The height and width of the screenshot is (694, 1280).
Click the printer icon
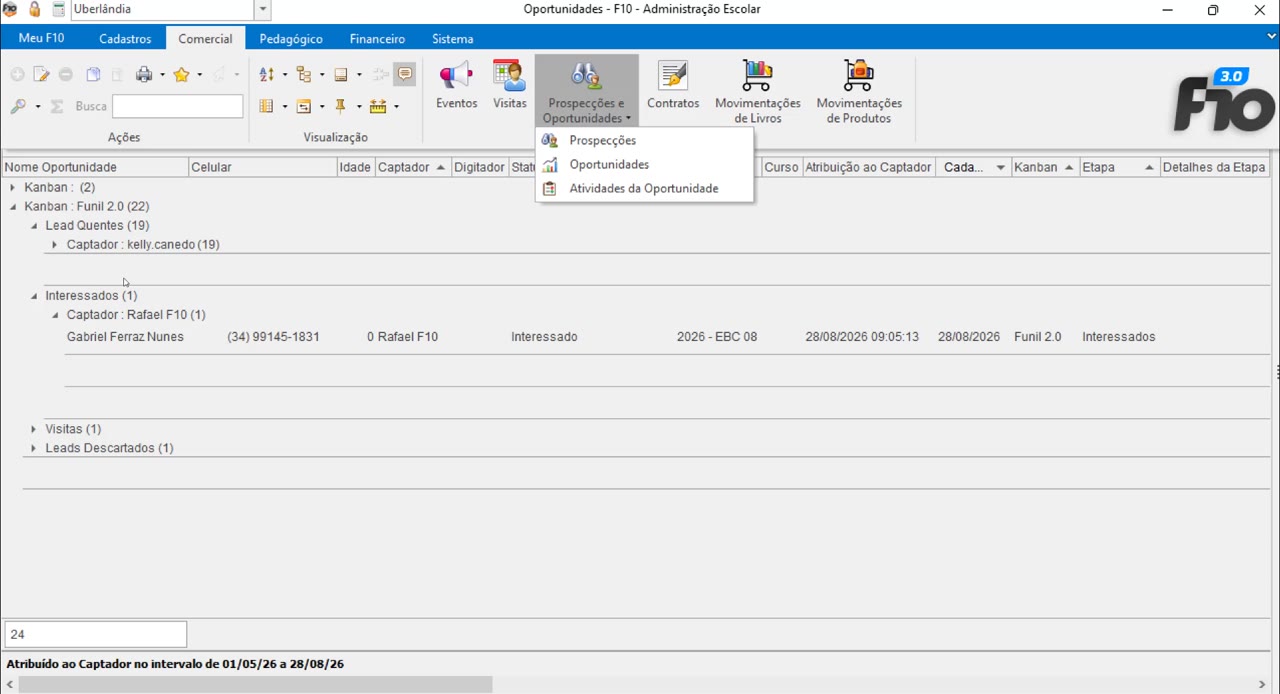point(144,75)
